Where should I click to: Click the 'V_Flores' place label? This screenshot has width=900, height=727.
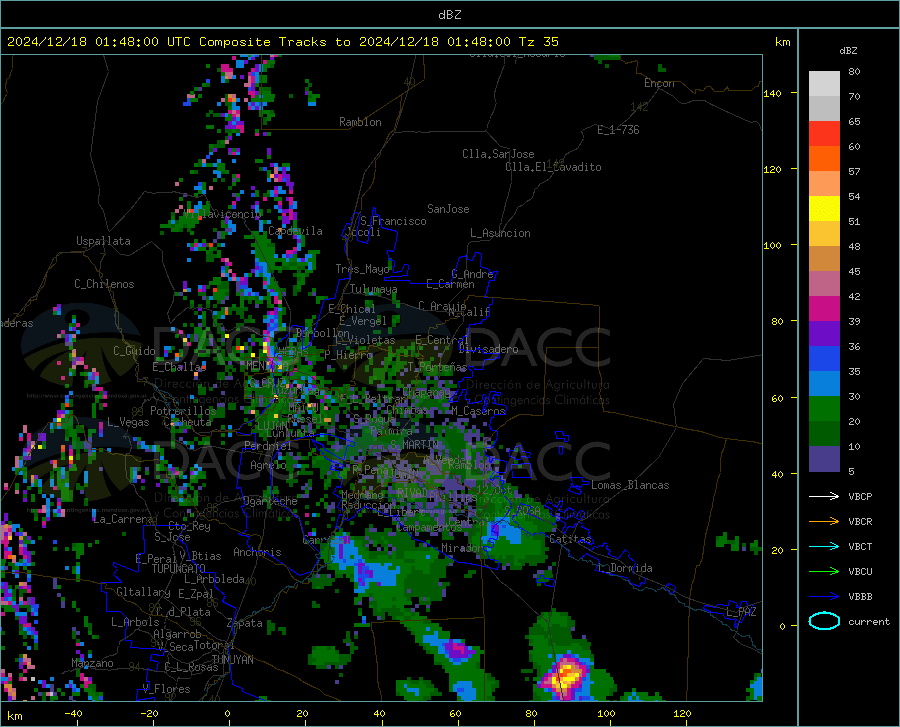[166, 689]
